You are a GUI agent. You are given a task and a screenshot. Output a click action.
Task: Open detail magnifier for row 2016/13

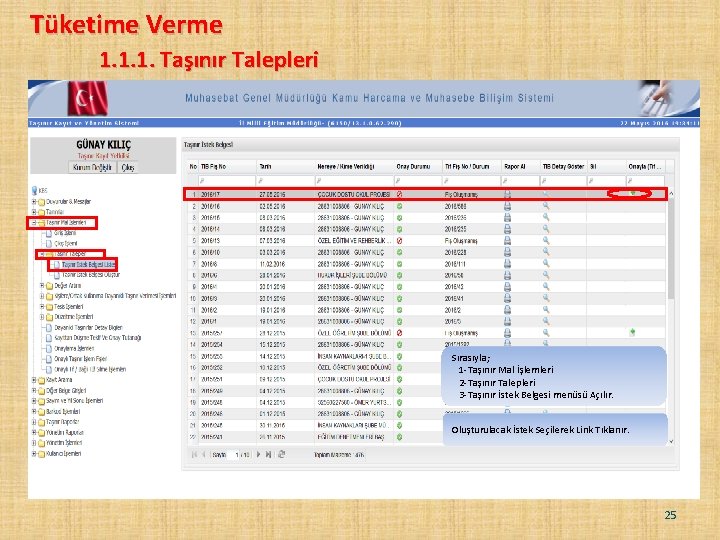[546, 240]
